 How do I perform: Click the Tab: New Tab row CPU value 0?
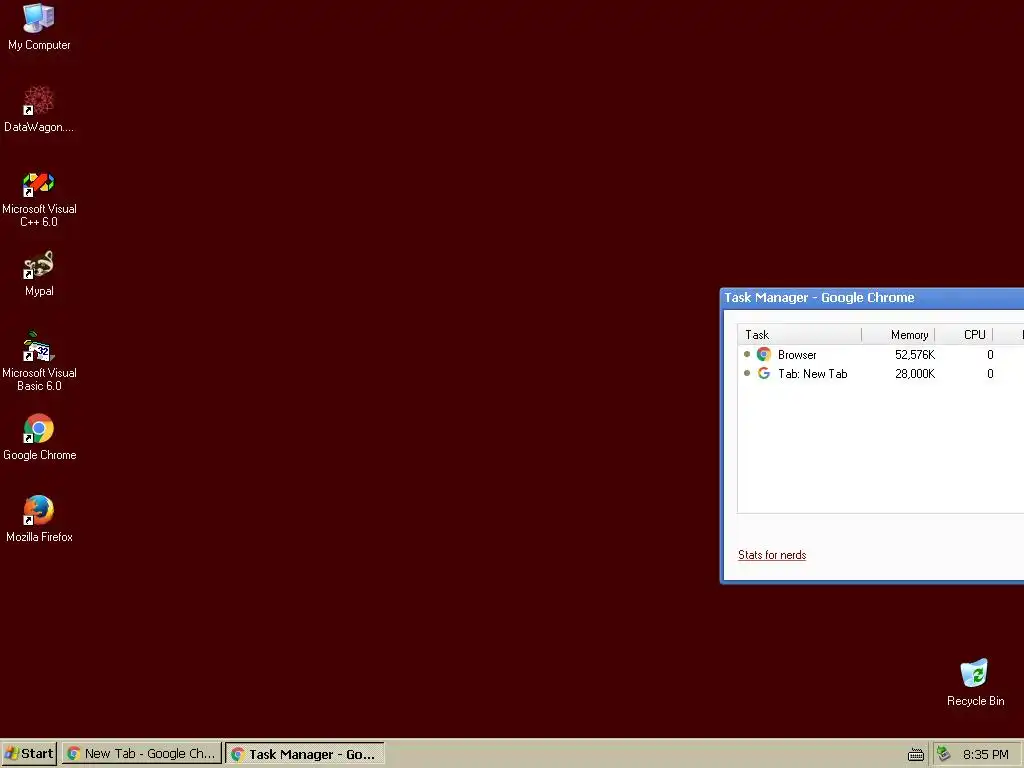pos(990,374)
